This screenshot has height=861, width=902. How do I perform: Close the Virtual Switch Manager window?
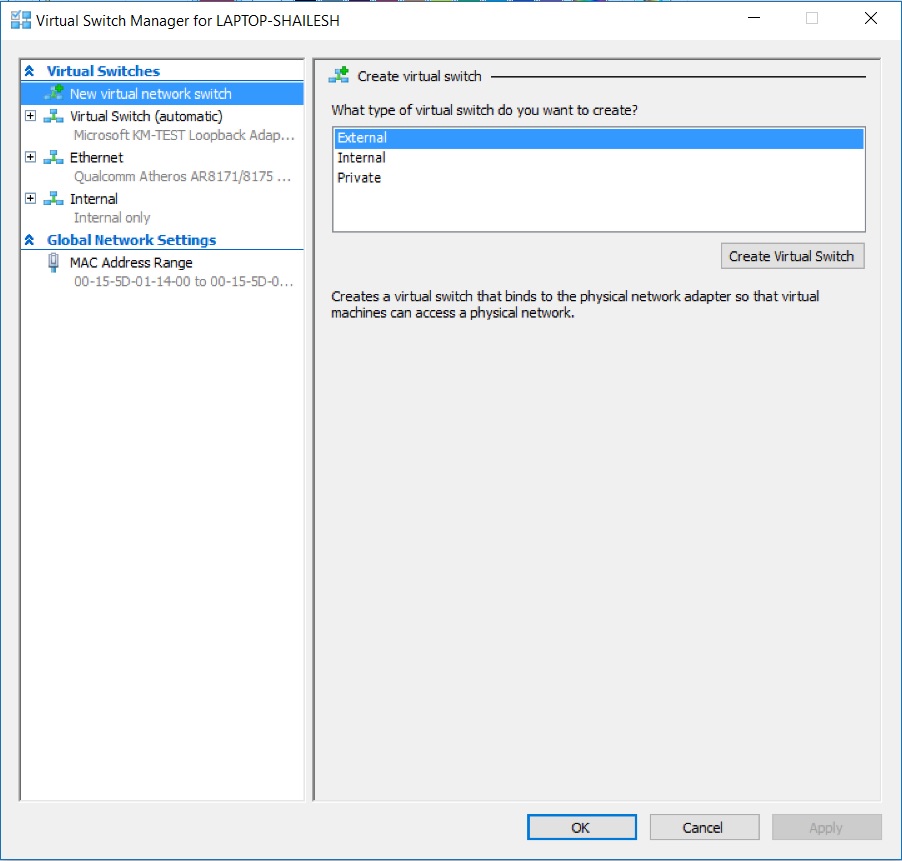(871, 18)
